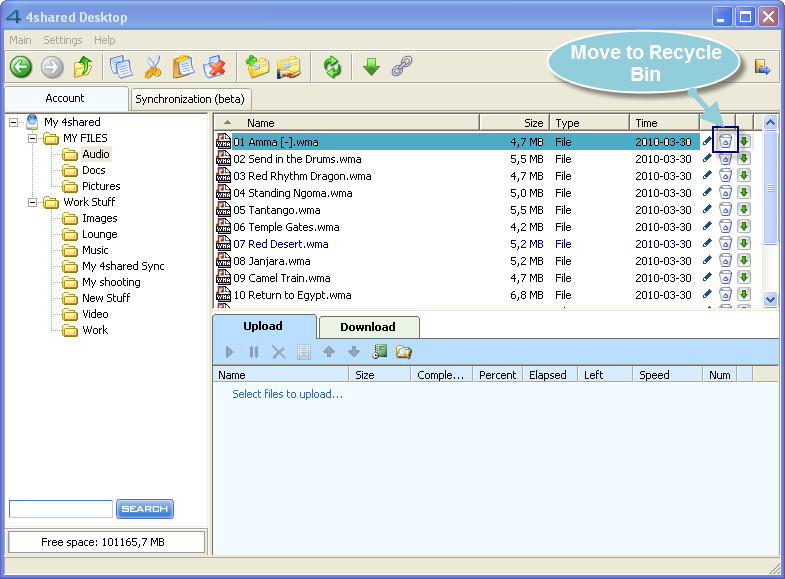Click the search text input field
The width and height of the screenshot is (785, 579).
pos(61,508)
